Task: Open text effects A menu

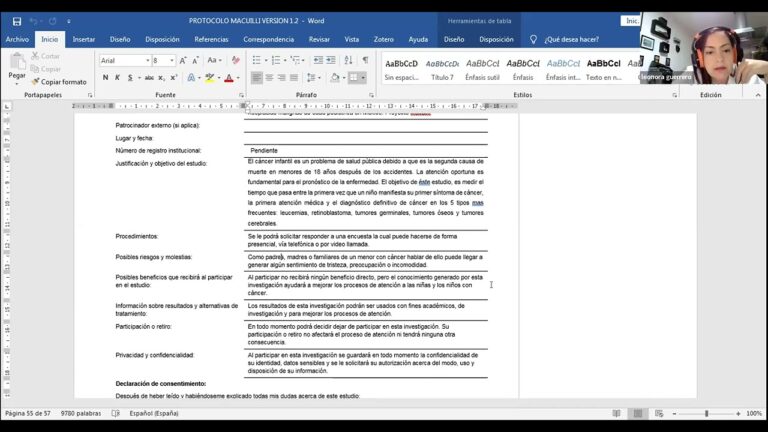Action: [192, 77]
